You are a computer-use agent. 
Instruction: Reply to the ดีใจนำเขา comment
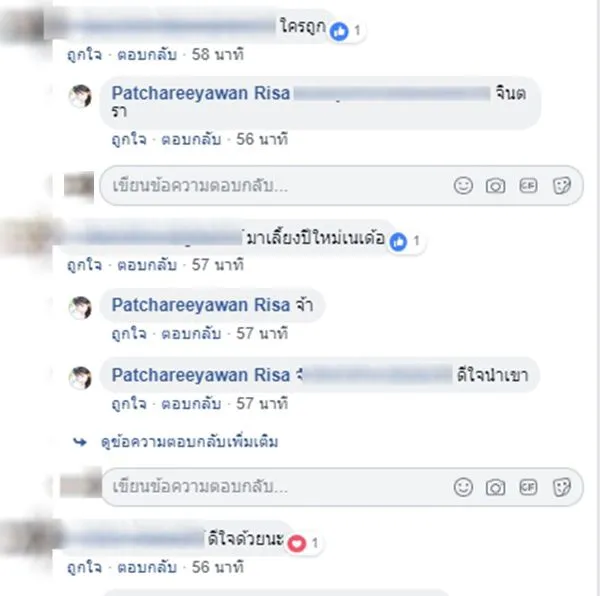coord(191,404)
